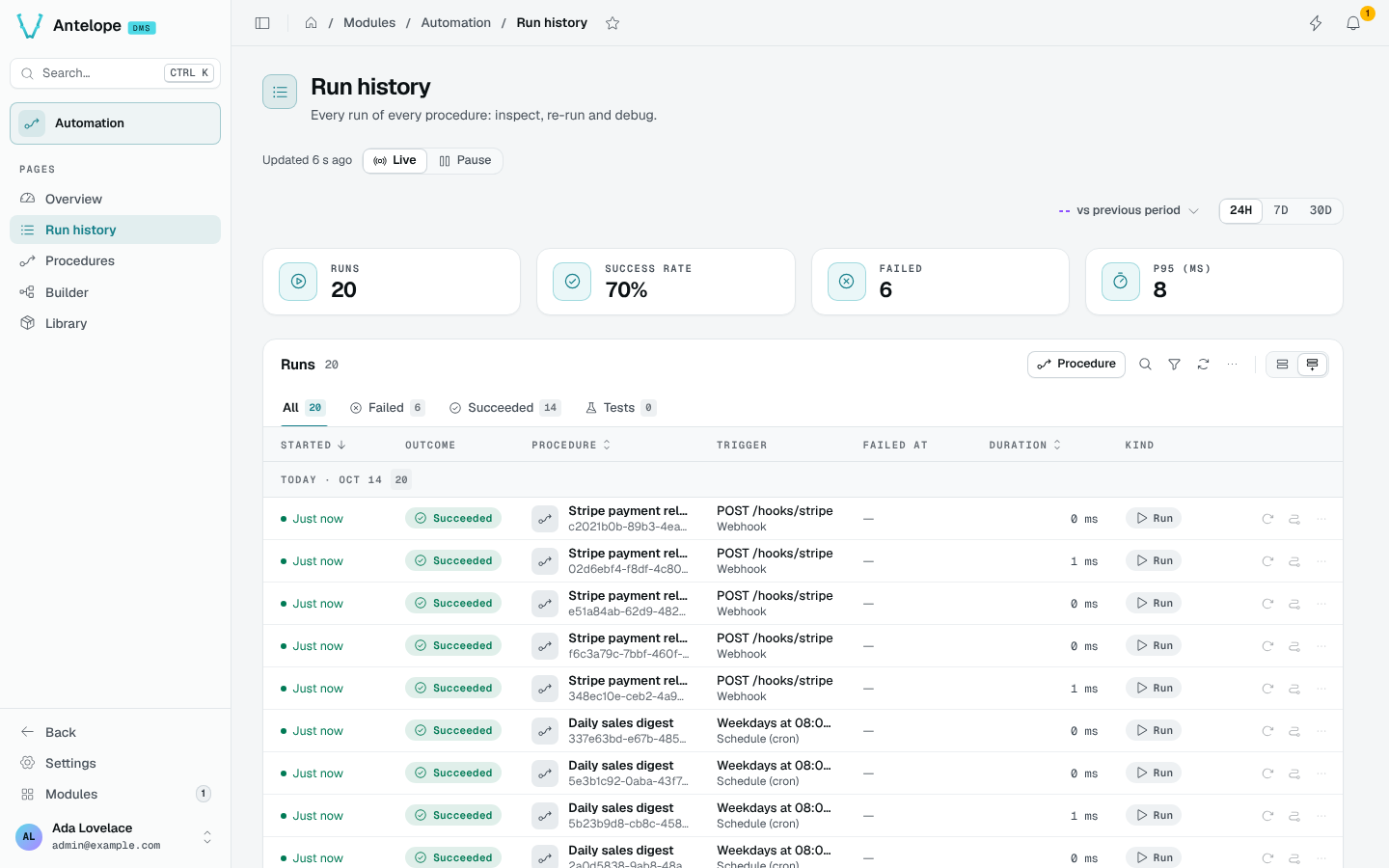1389x868 pixels.
Task: Switch to comfortable row density view
Action: pyautogui.click(x=1312, y=365)
